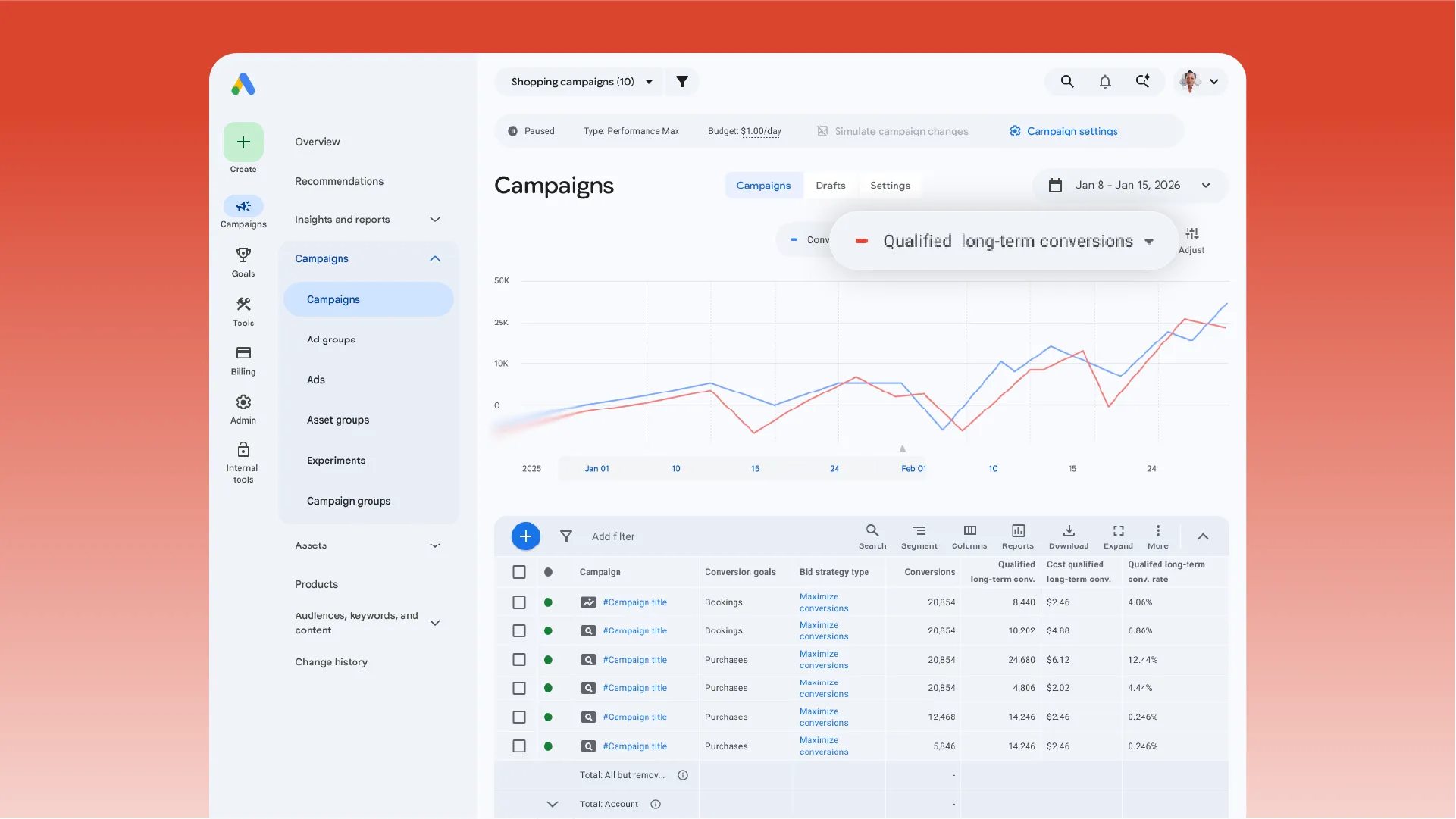This screenshot has height=819, width=1456.
Task: Open the Columns tool
Action: point(969,536)
